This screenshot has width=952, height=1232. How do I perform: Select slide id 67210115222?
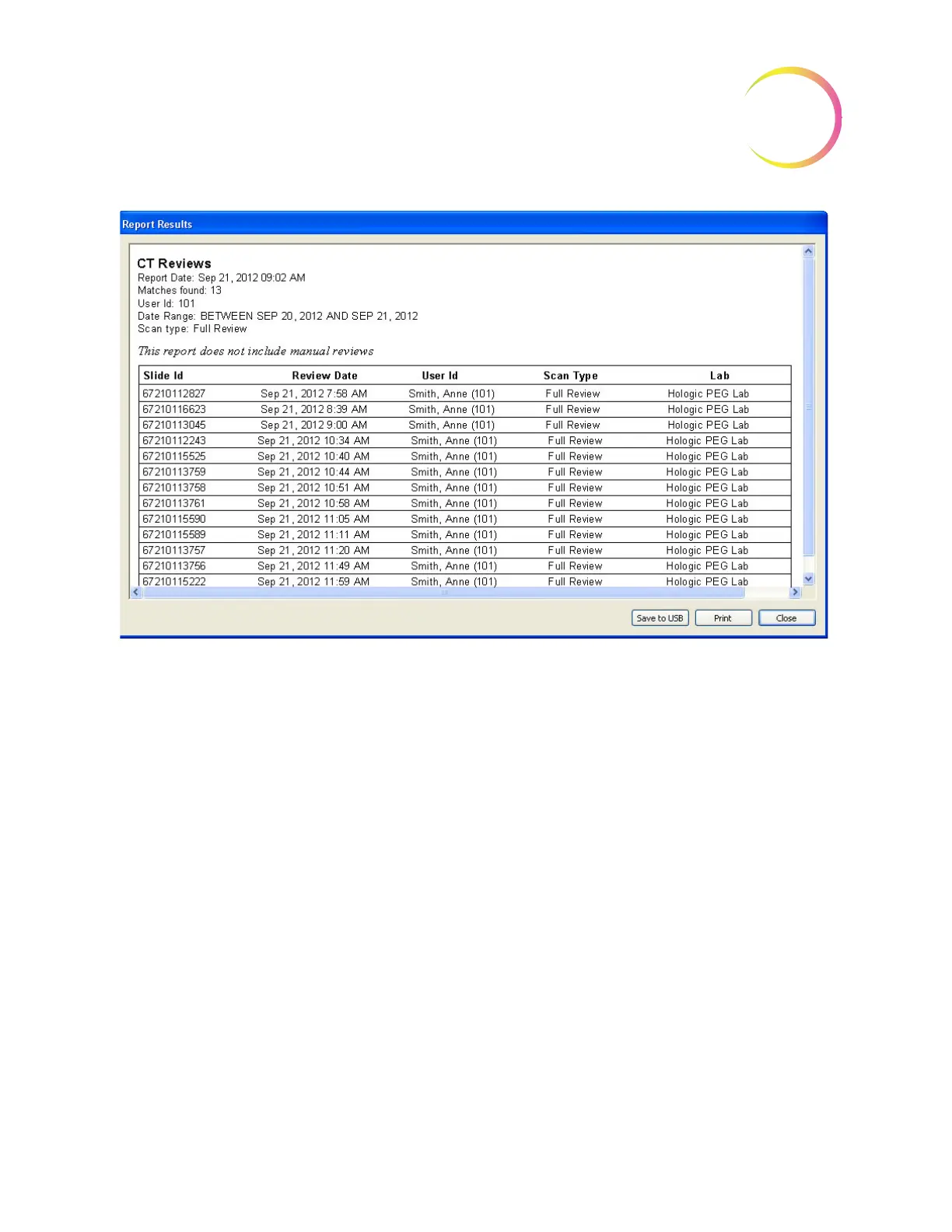point(174,581)
